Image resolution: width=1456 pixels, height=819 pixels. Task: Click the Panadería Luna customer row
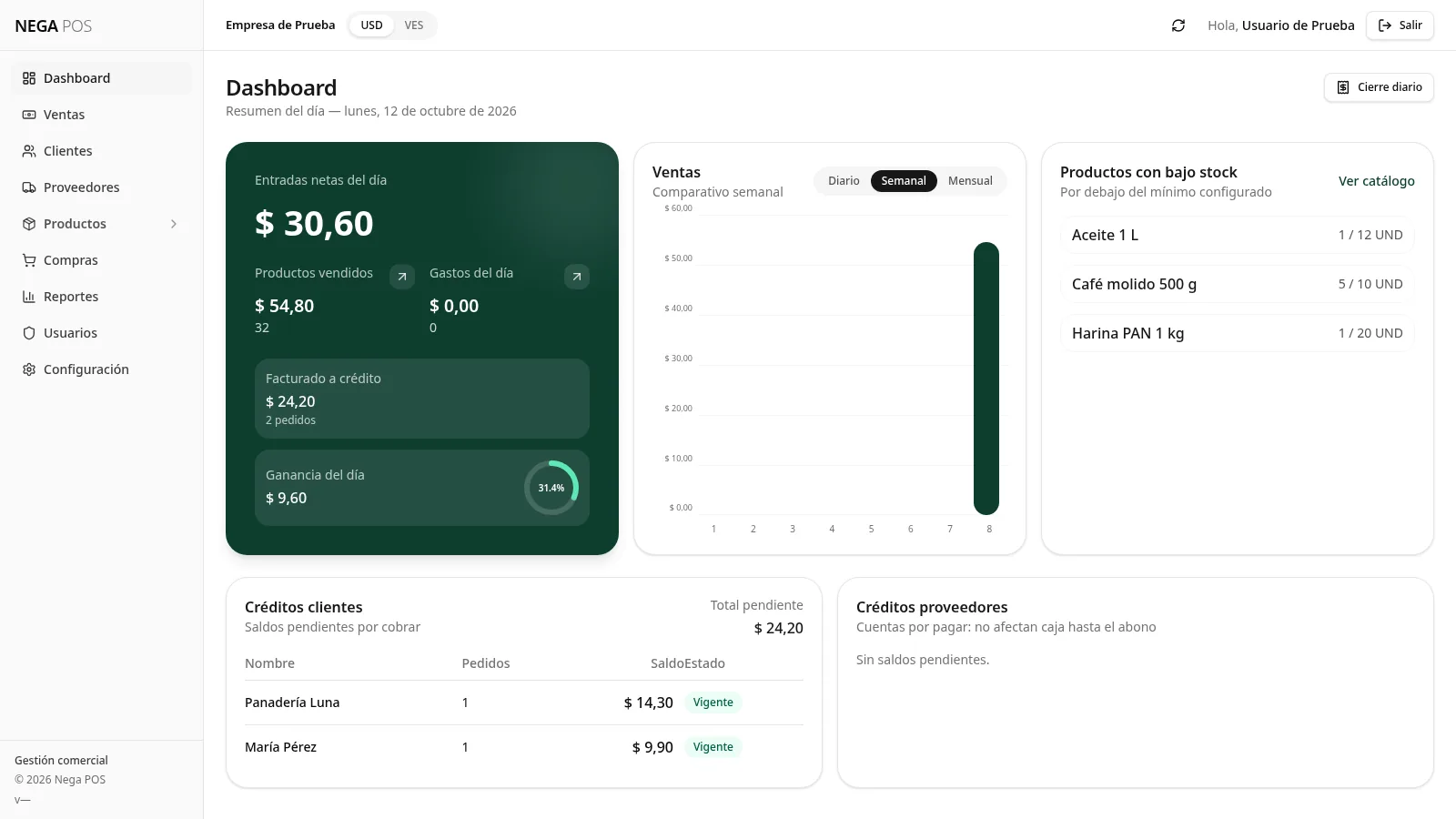[x=524, y=703]
